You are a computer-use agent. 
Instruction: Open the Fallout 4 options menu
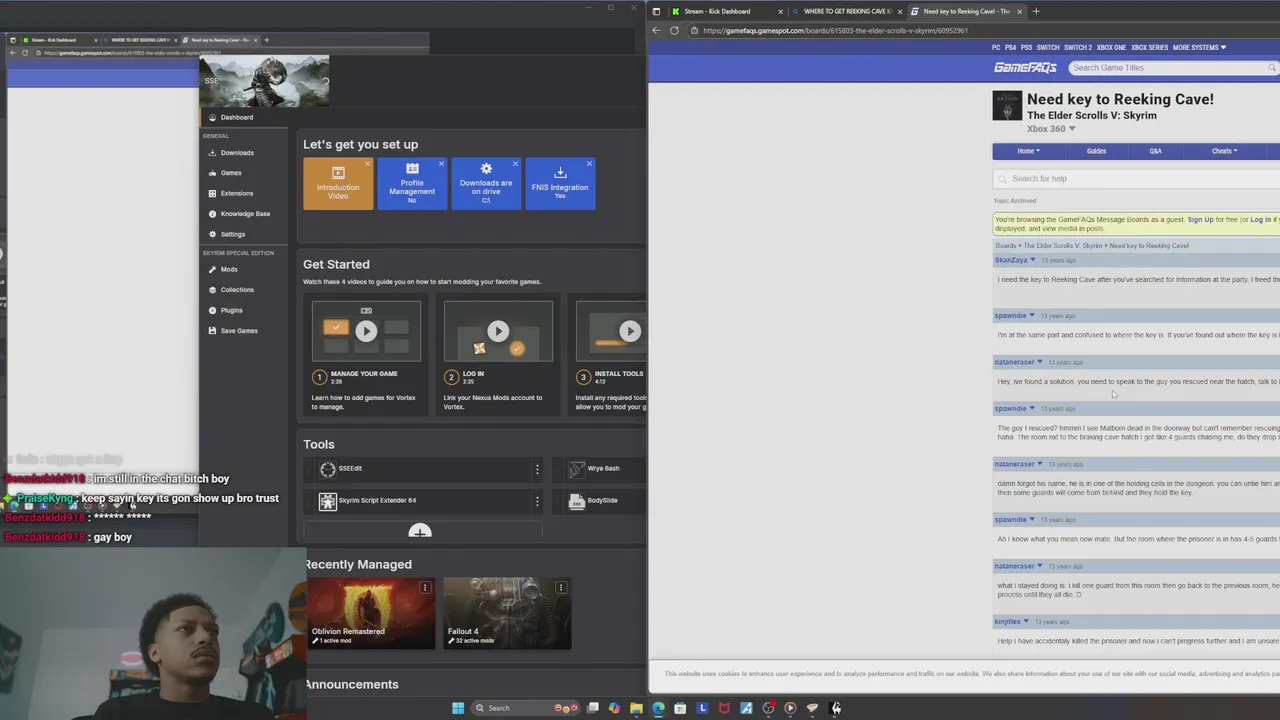(561, 588)
